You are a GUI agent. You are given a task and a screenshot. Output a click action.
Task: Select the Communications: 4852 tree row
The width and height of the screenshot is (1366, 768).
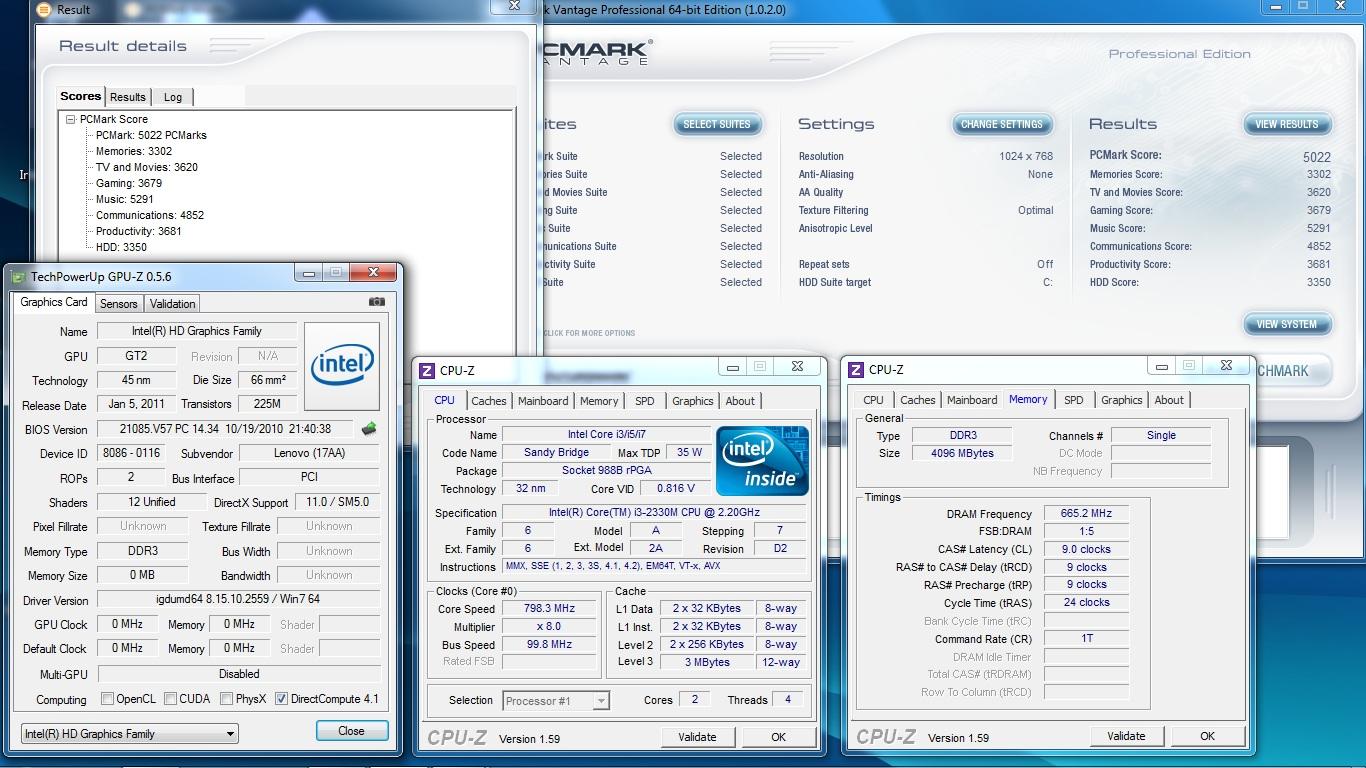150,215
